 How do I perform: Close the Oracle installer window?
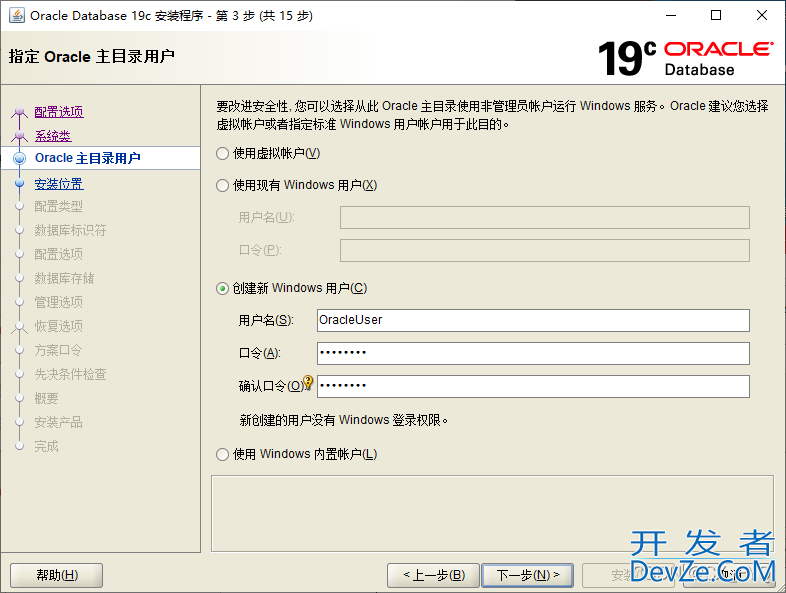[x=762, y=16]
